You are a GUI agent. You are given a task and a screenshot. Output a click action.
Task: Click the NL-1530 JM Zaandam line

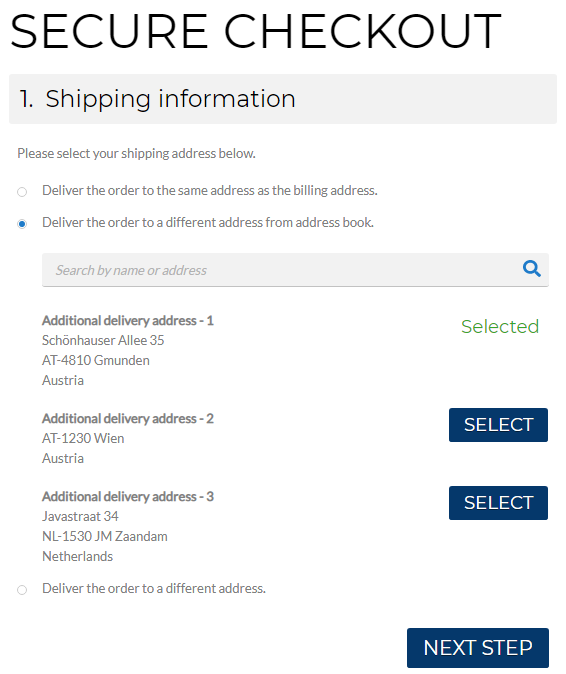tap(105, 536)
